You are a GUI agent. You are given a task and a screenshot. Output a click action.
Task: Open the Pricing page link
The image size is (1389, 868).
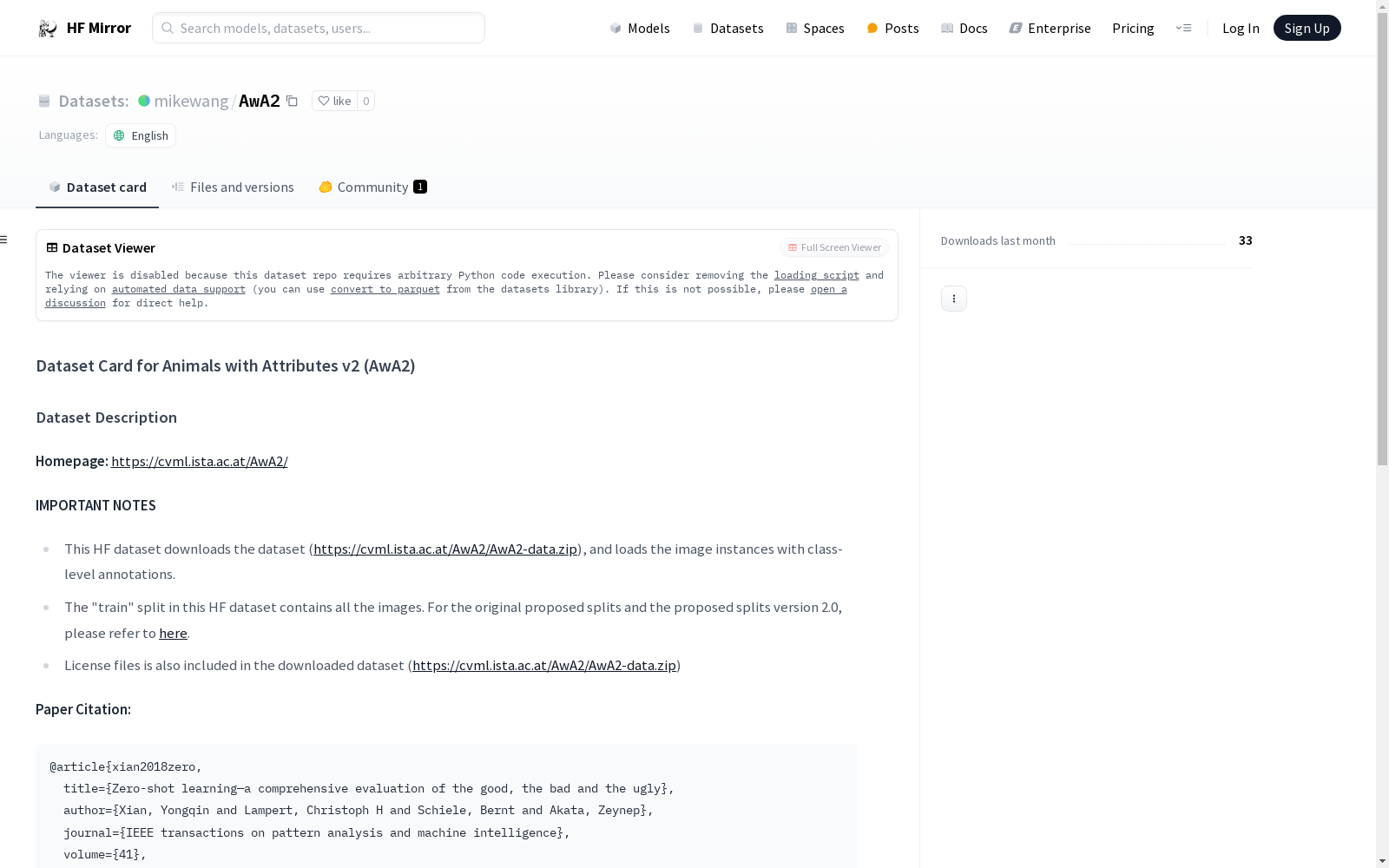(x=1133, y=28)
